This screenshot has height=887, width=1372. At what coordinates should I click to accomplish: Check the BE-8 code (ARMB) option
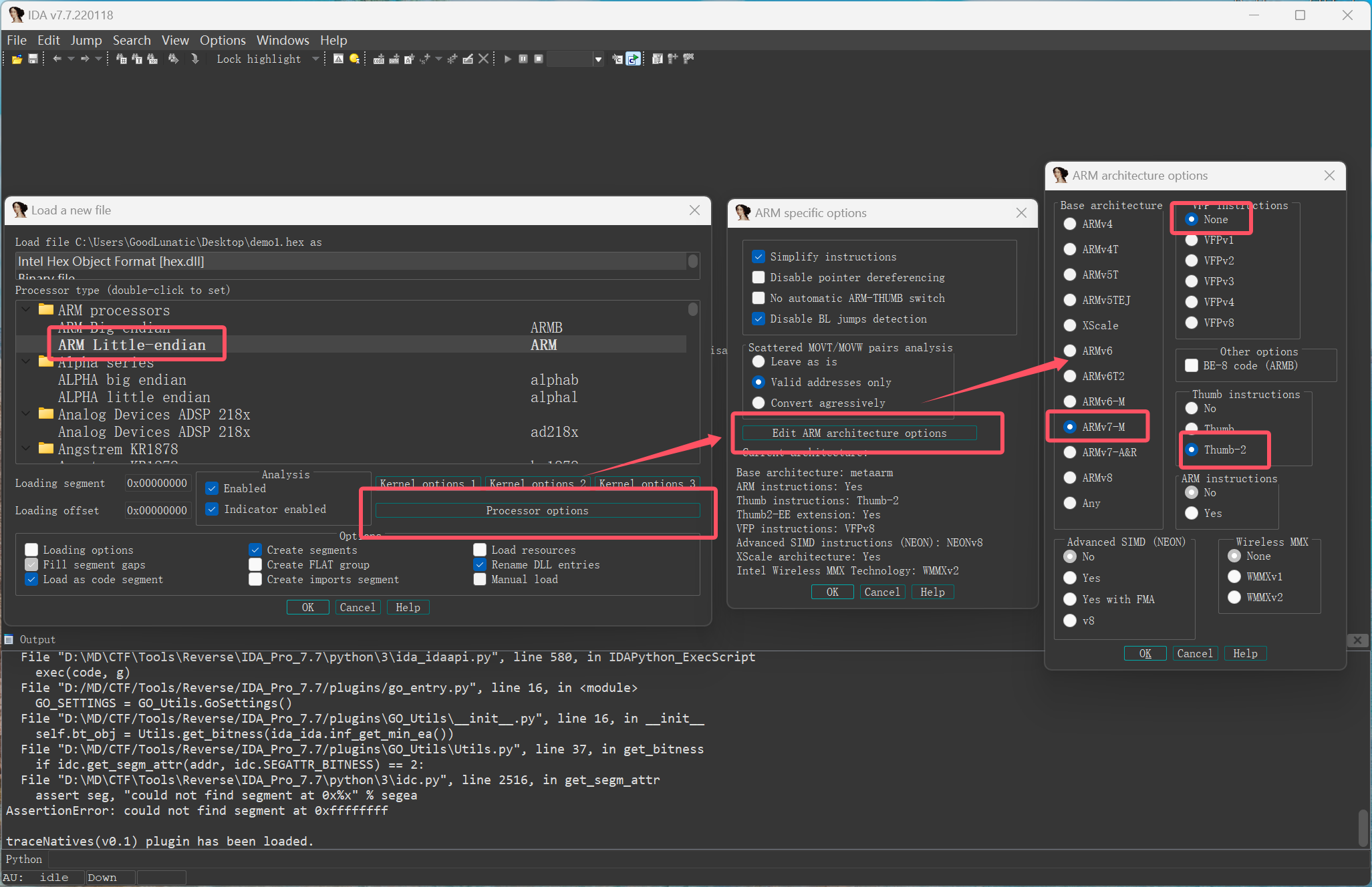click(1192, 365)
